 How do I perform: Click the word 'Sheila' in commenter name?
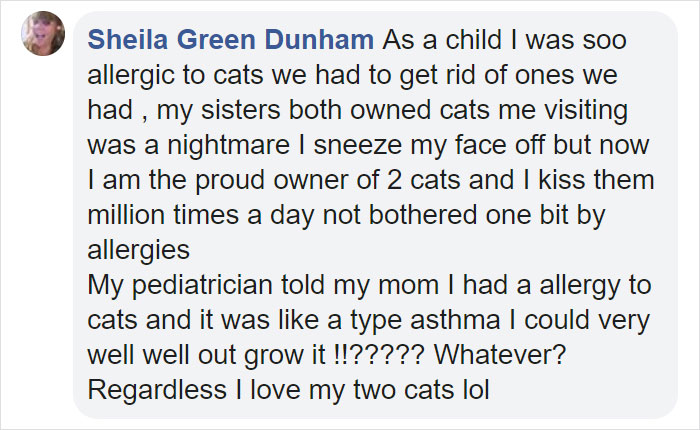(x=121, y=39)
